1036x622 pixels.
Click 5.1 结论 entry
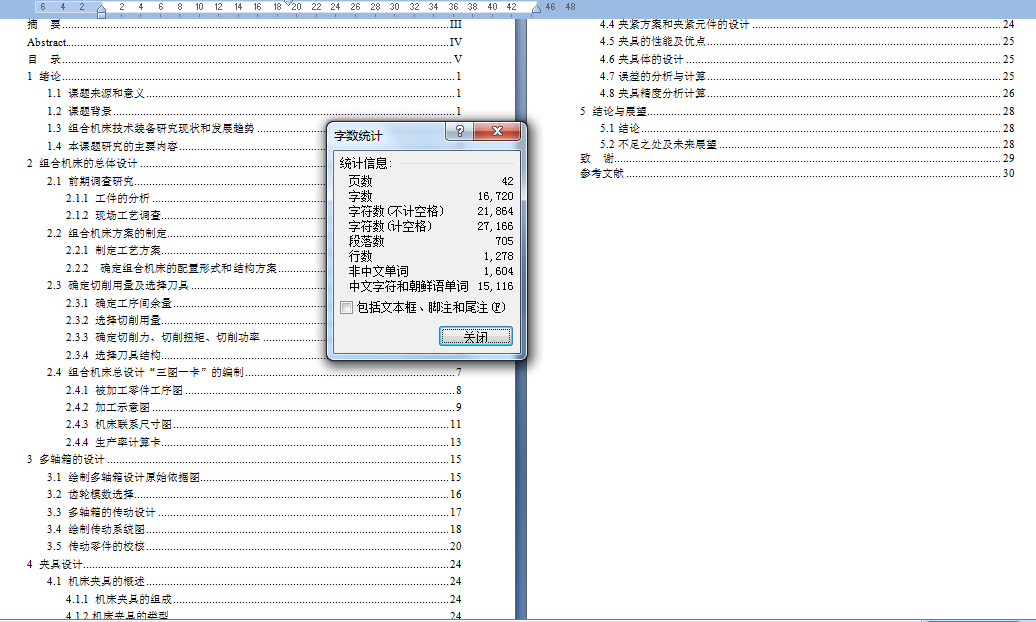[807, 128]
